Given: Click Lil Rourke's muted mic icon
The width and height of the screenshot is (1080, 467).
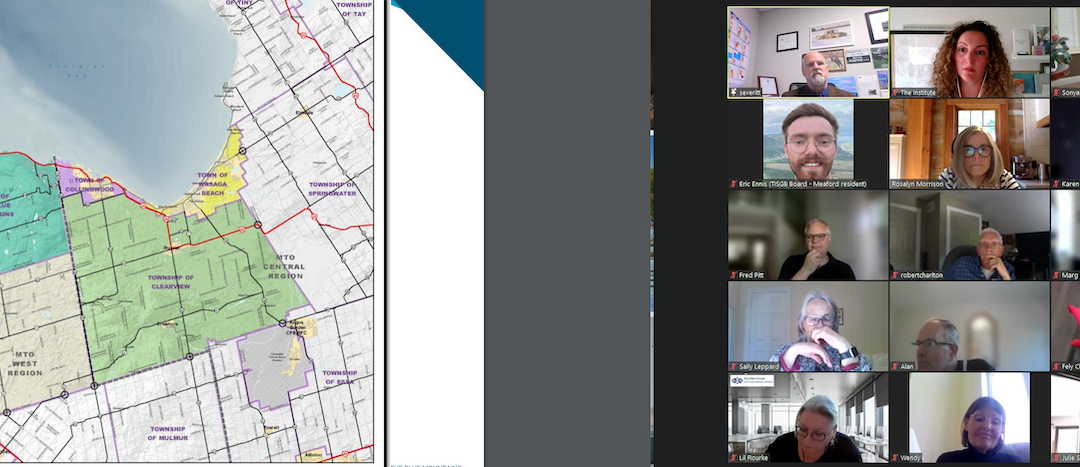Looking at the screenshot, I should (733, 458).
